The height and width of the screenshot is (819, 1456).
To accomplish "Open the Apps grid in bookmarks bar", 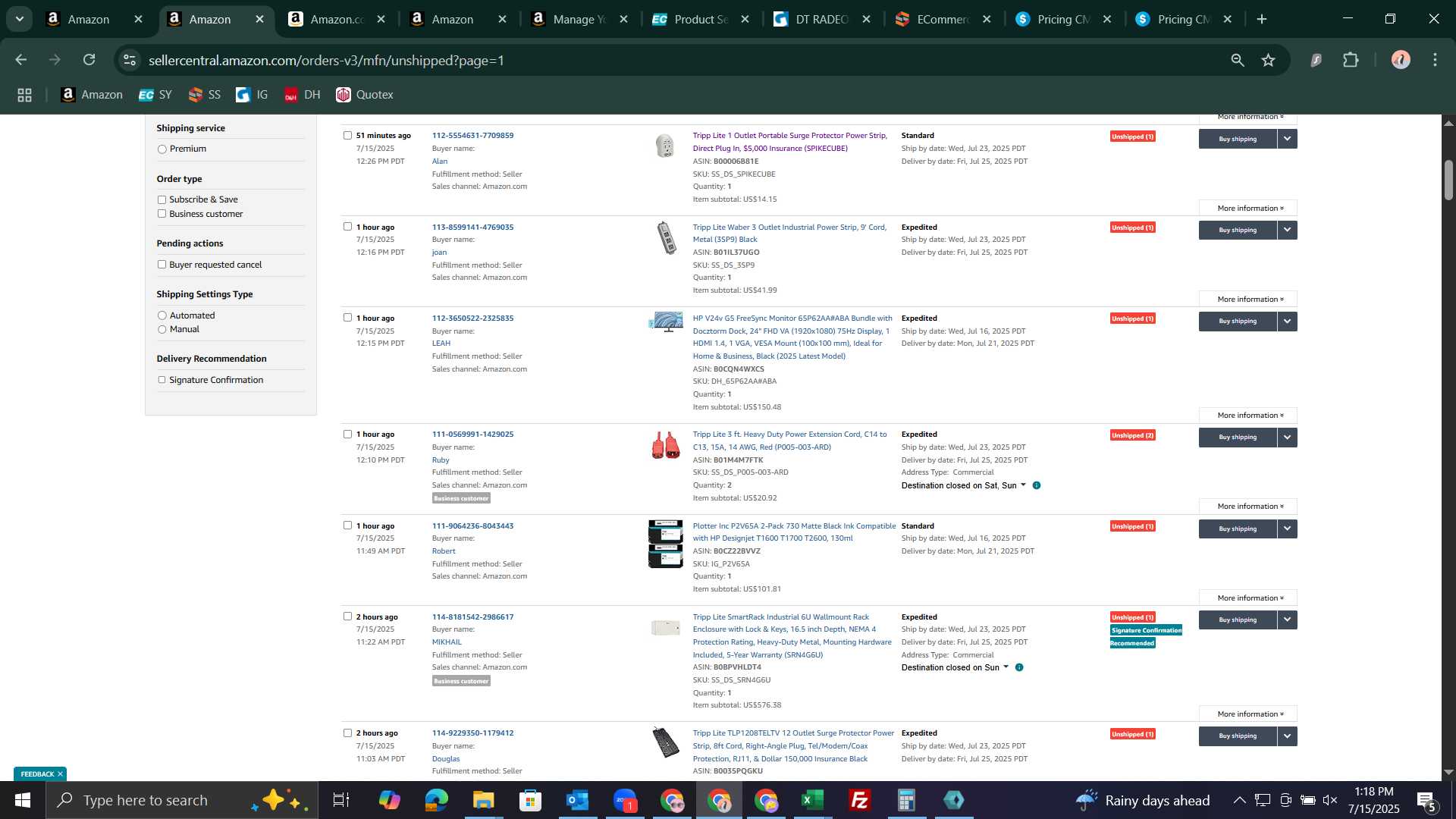I will tap(25, 95).
